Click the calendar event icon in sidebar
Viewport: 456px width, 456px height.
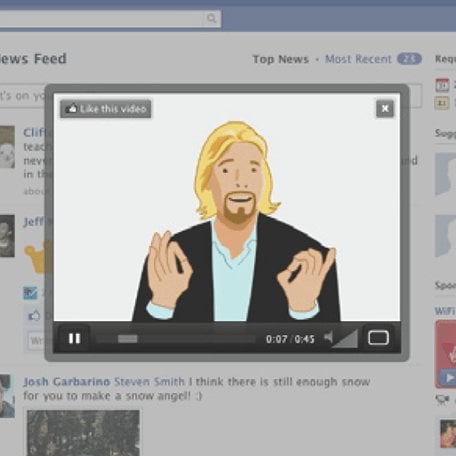coord(442,85)
